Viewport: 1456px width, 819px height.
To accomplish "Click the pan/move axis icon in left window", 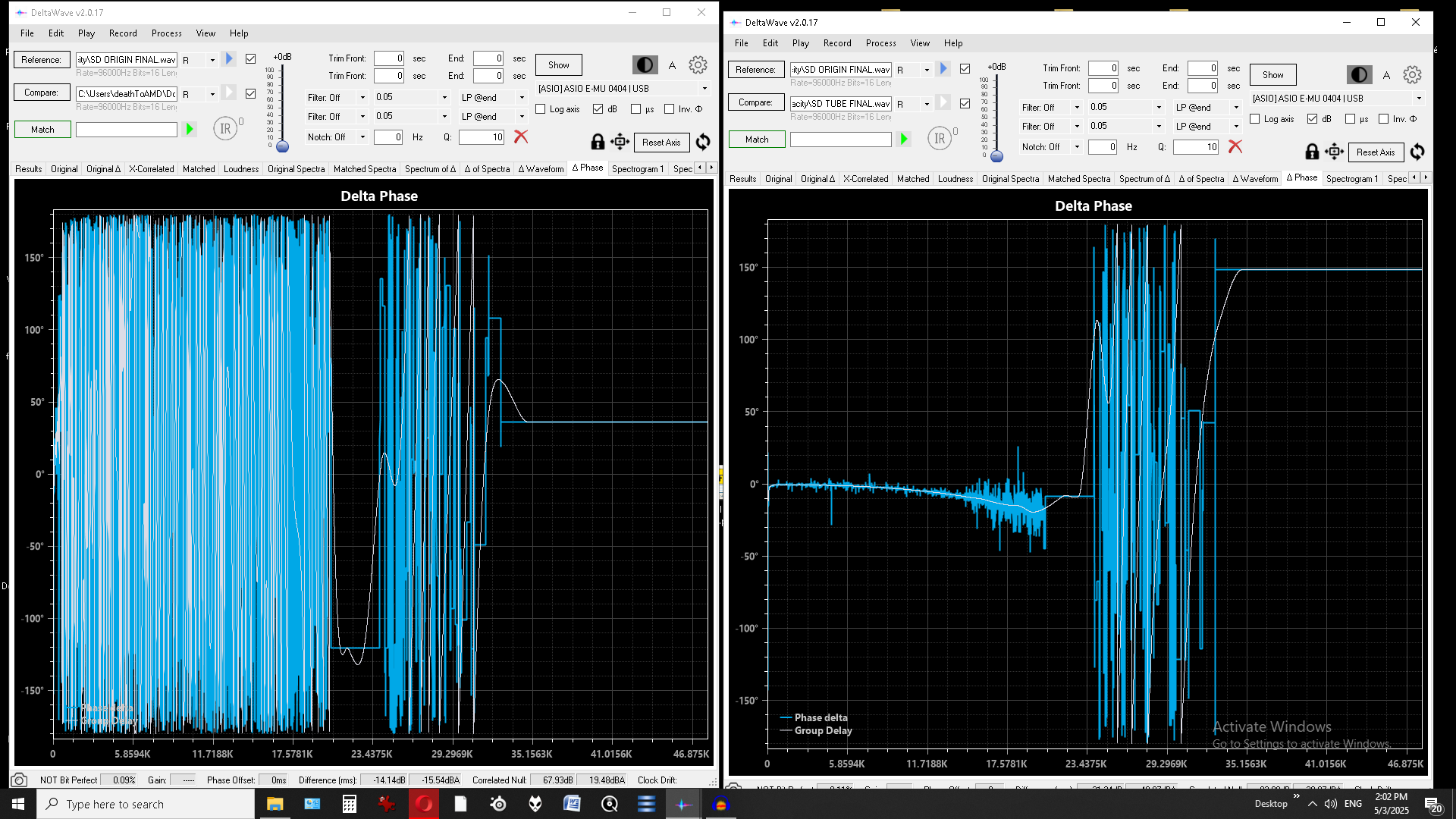I will (620, 142).
